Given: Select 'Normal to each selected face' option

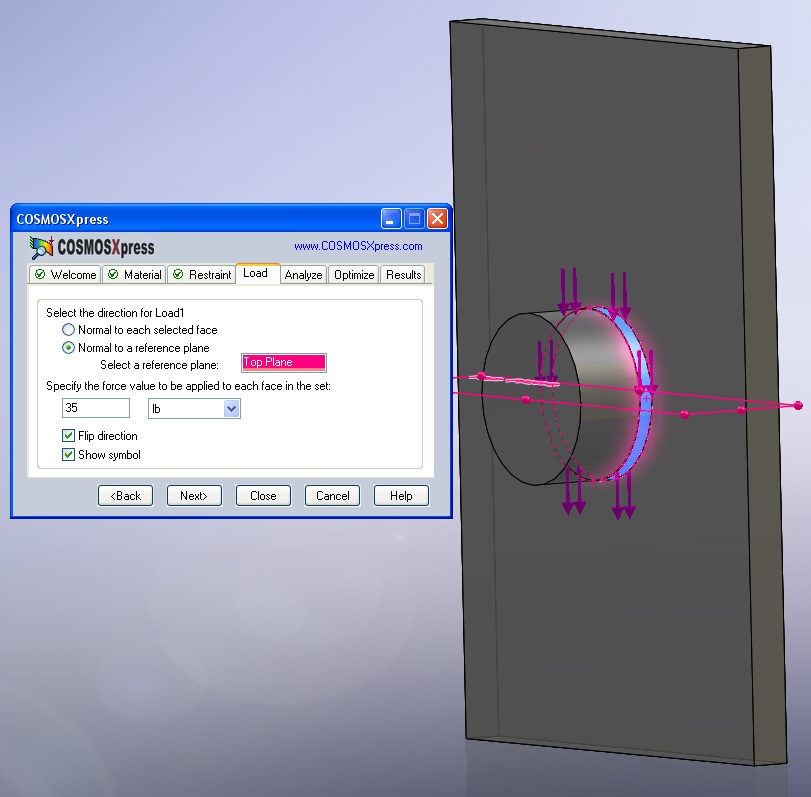Looking at the screenshot, I should tap(68, 329).
